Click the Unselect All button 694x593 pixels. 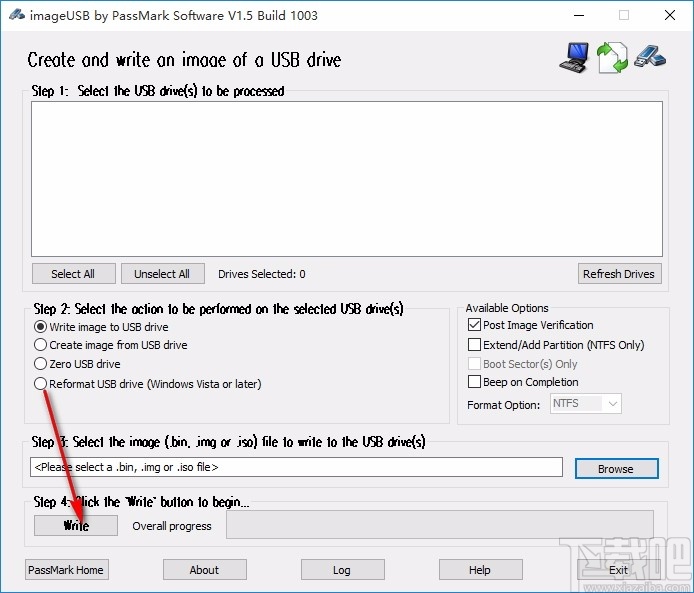pos(162,274)
